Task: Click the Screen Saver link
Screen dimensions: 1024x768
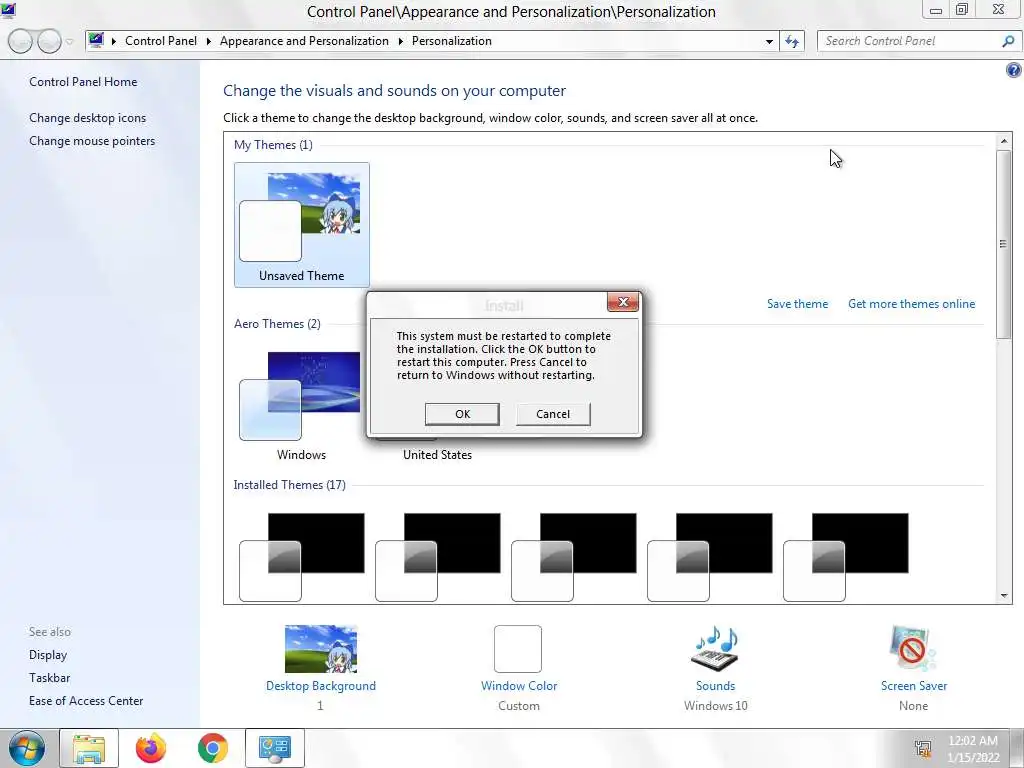Action: pyautogui.click(x=914, y=686)
